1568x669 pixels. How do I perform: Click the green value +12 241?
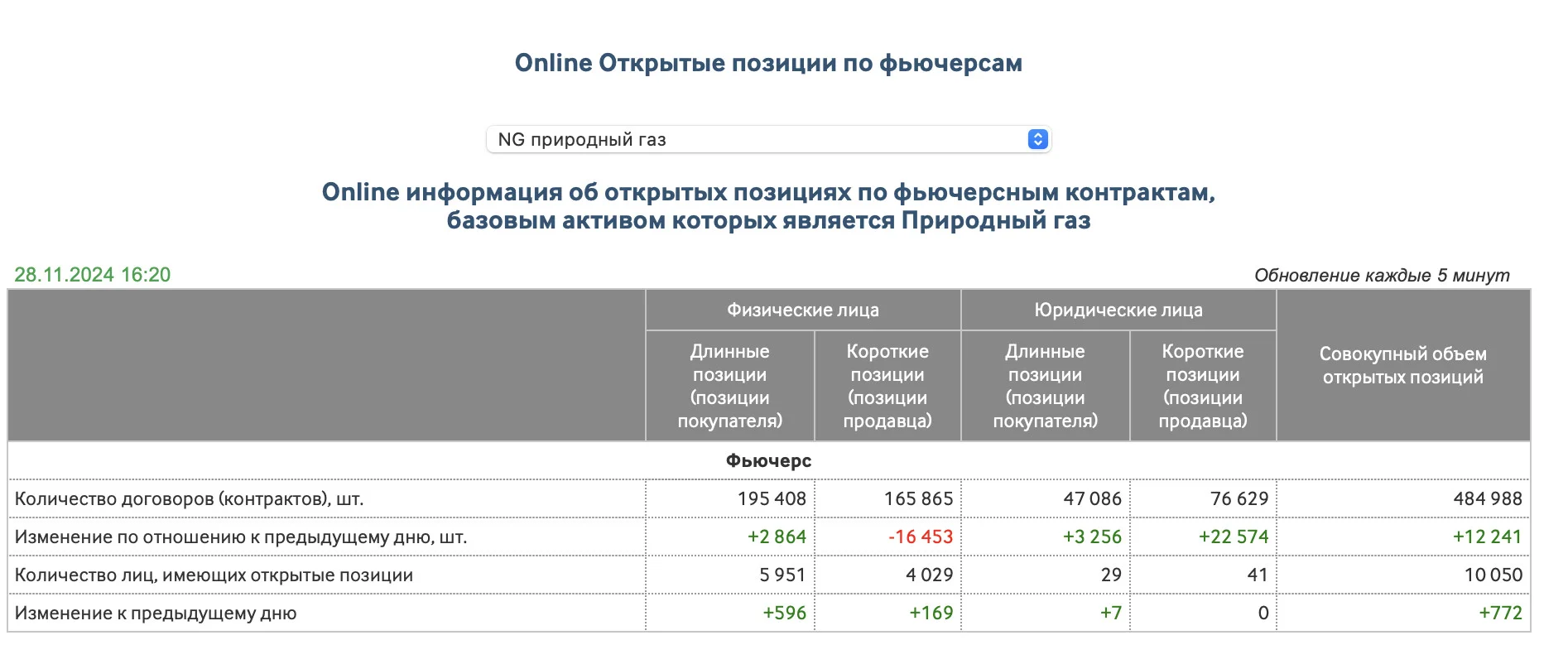tap(1488, 537)
